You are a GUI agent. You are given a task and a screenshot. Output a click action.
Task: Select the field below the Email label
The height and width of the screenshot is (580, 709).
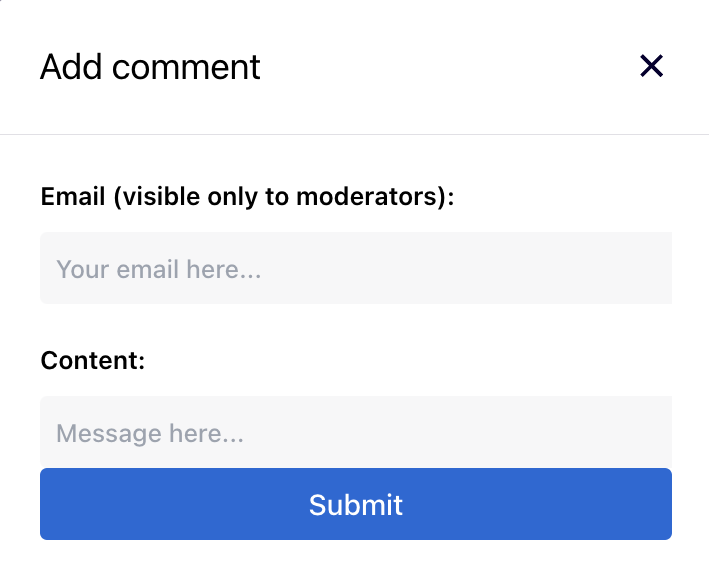click(x=356, y=268)
